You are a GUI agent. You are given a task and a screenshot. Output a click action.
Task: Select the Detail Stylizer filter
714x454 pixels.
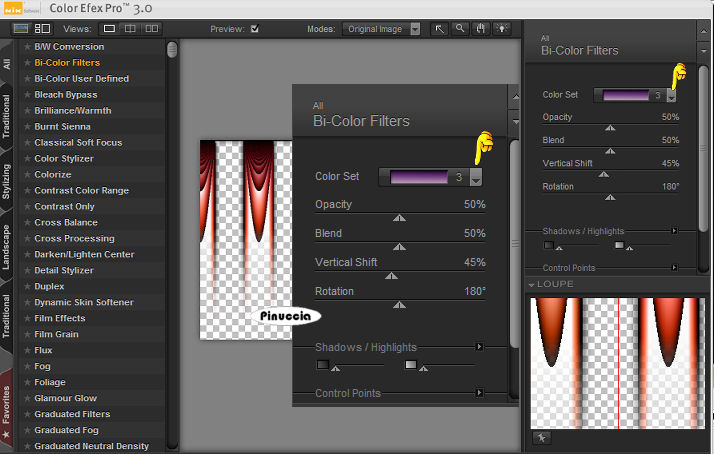[x=64, y=270]
